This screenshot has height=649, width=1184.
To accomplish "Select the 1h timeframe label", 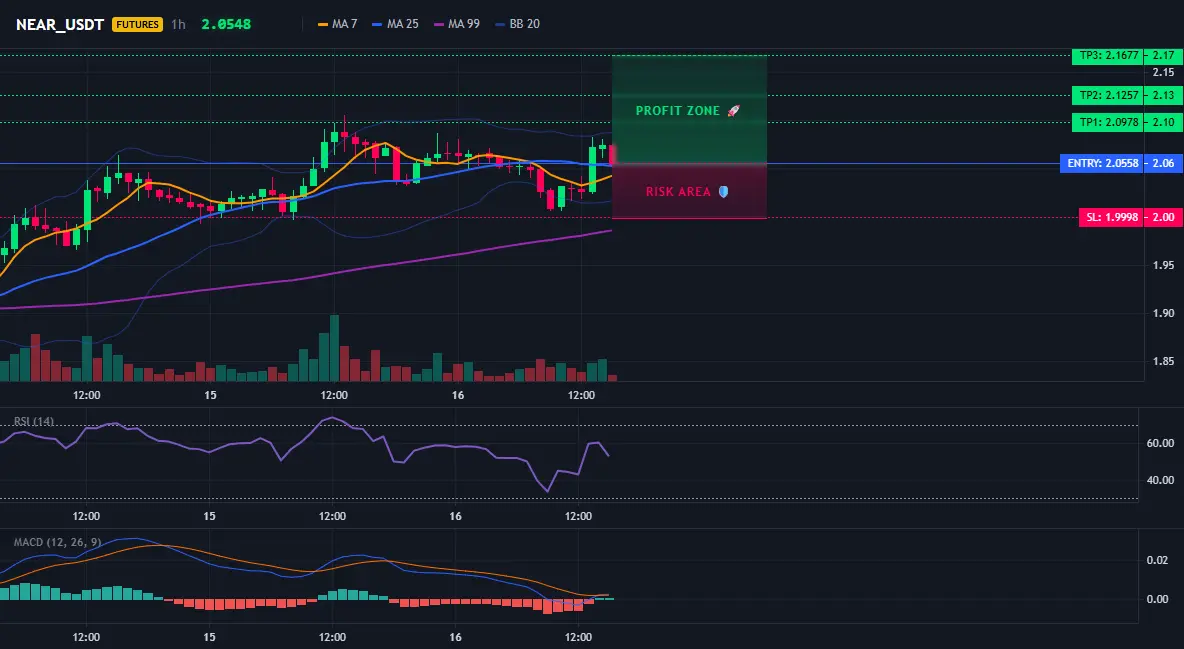I will [178, 24].
